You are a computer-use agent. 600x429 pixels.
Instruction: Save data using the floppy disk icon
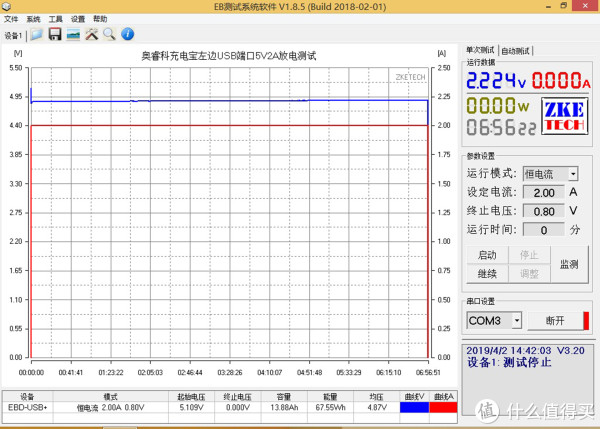(x=55, y=34)
